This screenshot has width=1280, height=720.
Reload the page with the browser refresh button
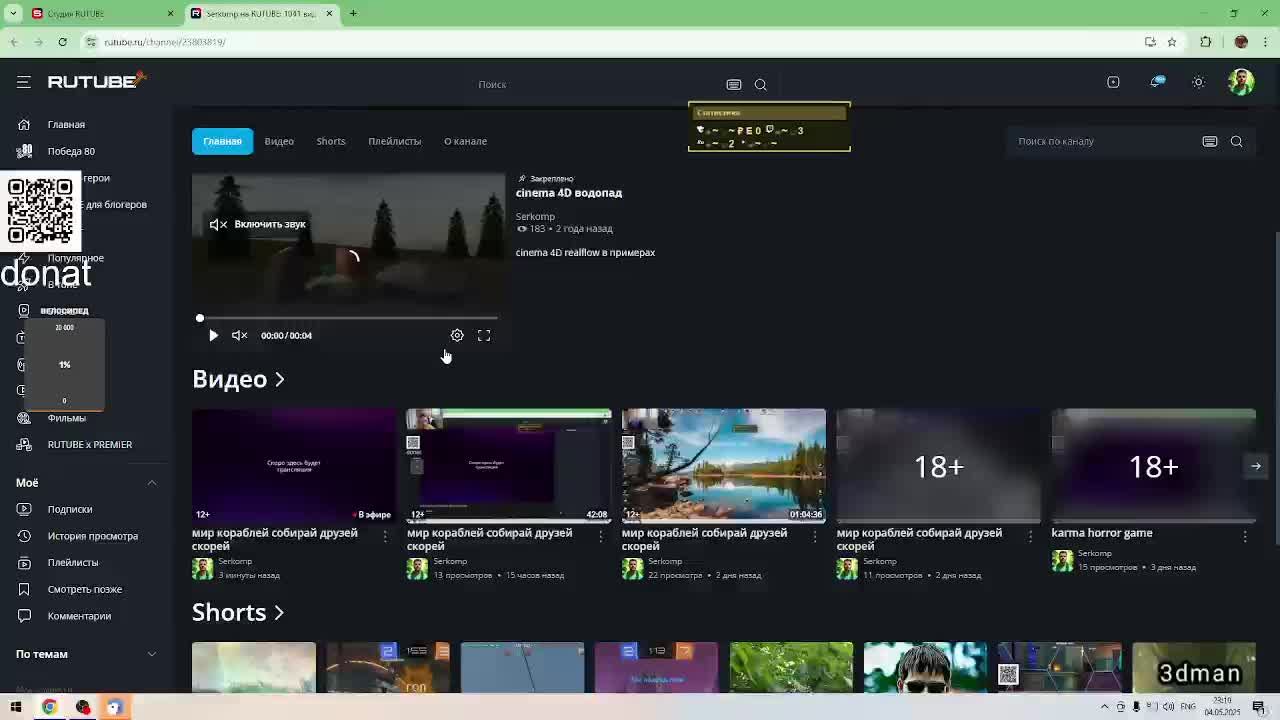click(x=62, y=42)
